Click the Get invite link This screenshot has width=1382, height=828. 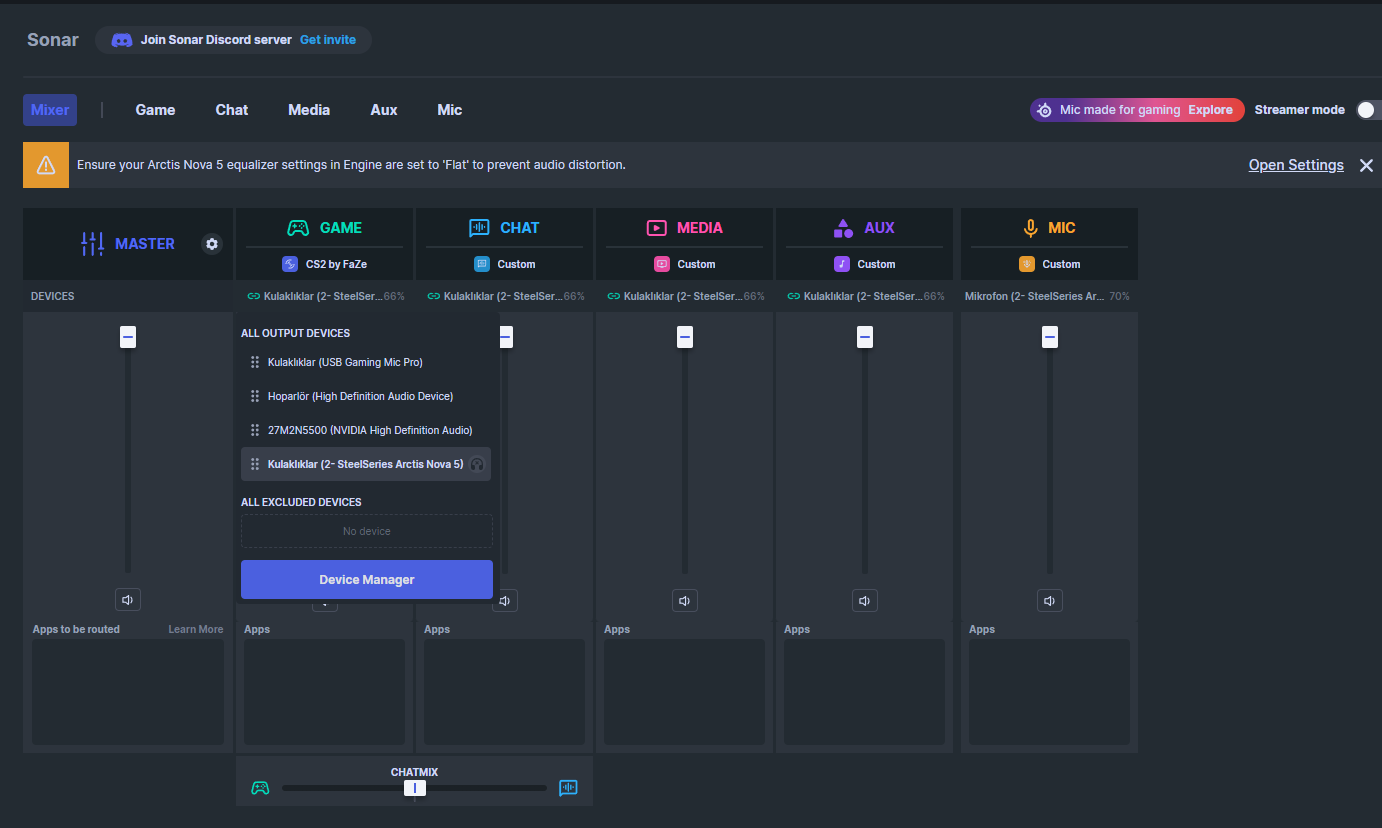coord(328,40)
